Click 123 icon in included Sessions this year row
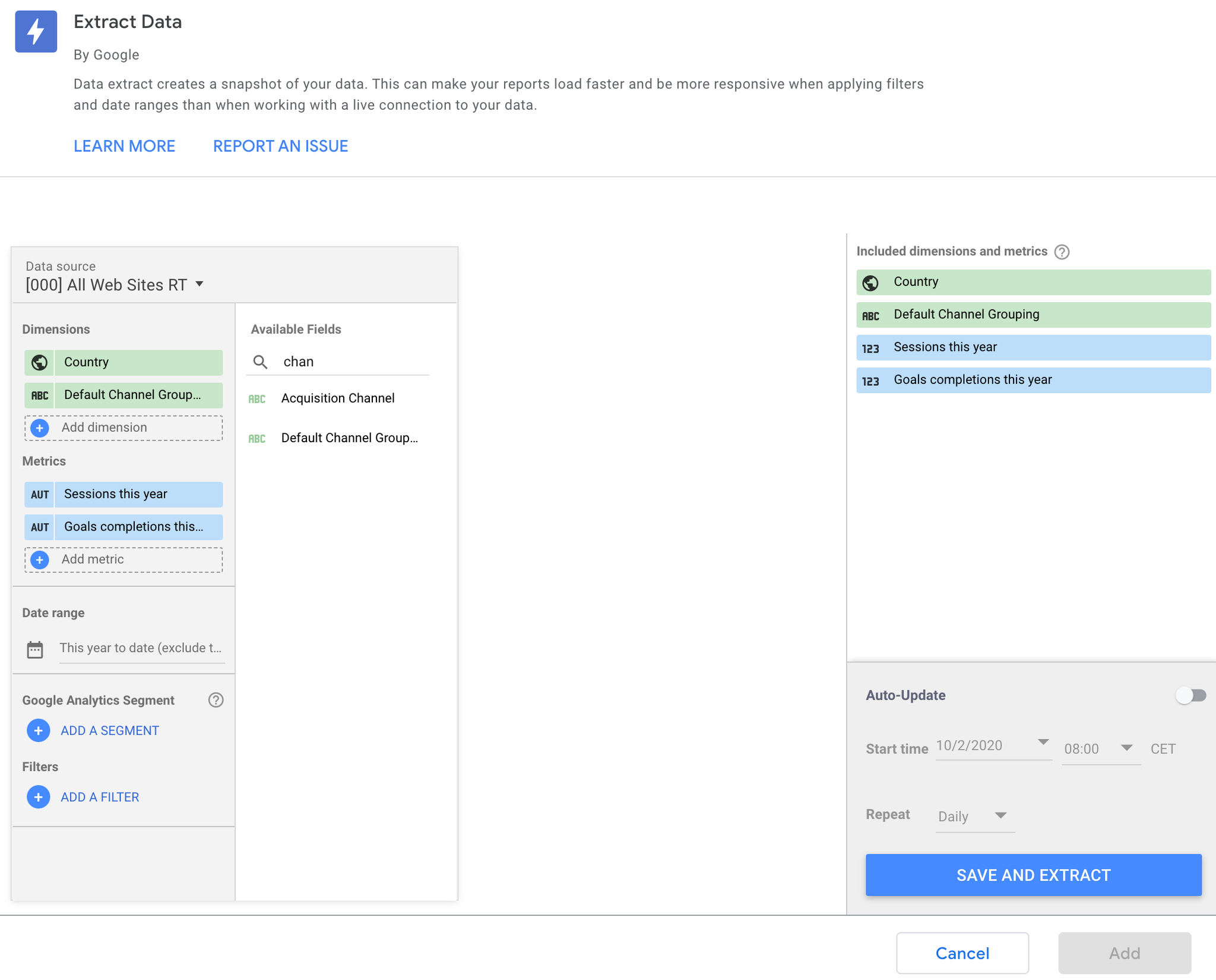The image size is (1216, 980). click(x=870, y=348)
